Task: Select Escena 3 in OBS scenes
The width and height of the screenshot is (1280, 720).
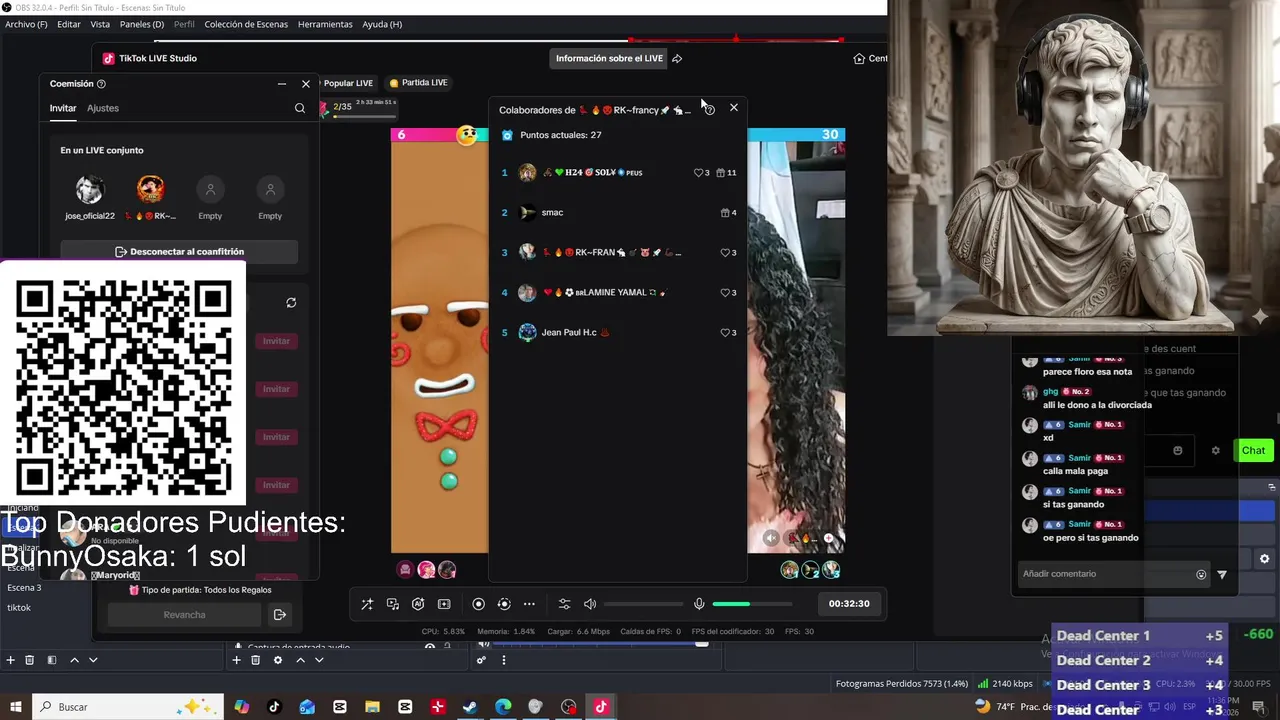Action: [24, 588]
